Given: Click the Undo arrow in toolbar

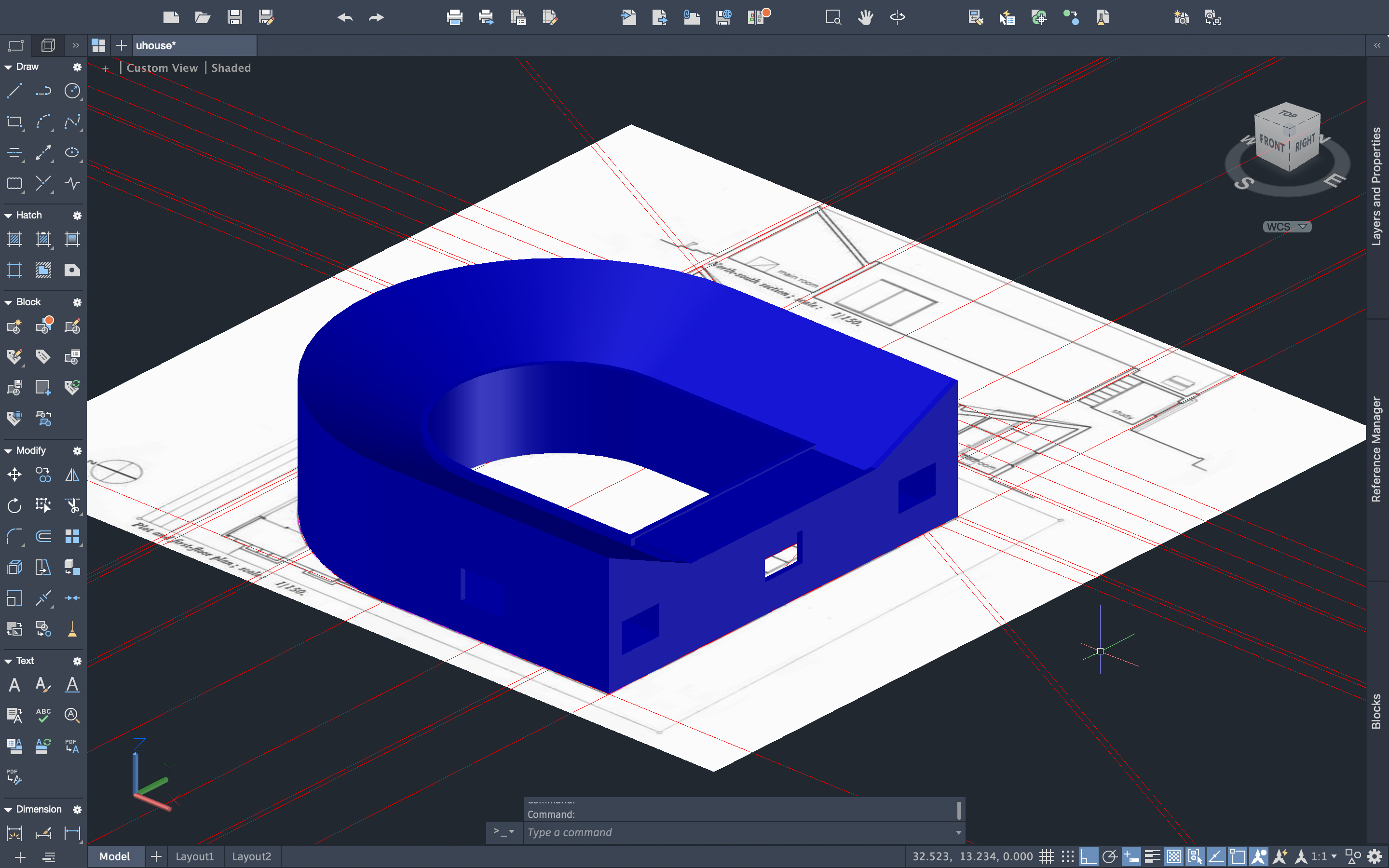Looking at the screenshot, I should 345,17.
